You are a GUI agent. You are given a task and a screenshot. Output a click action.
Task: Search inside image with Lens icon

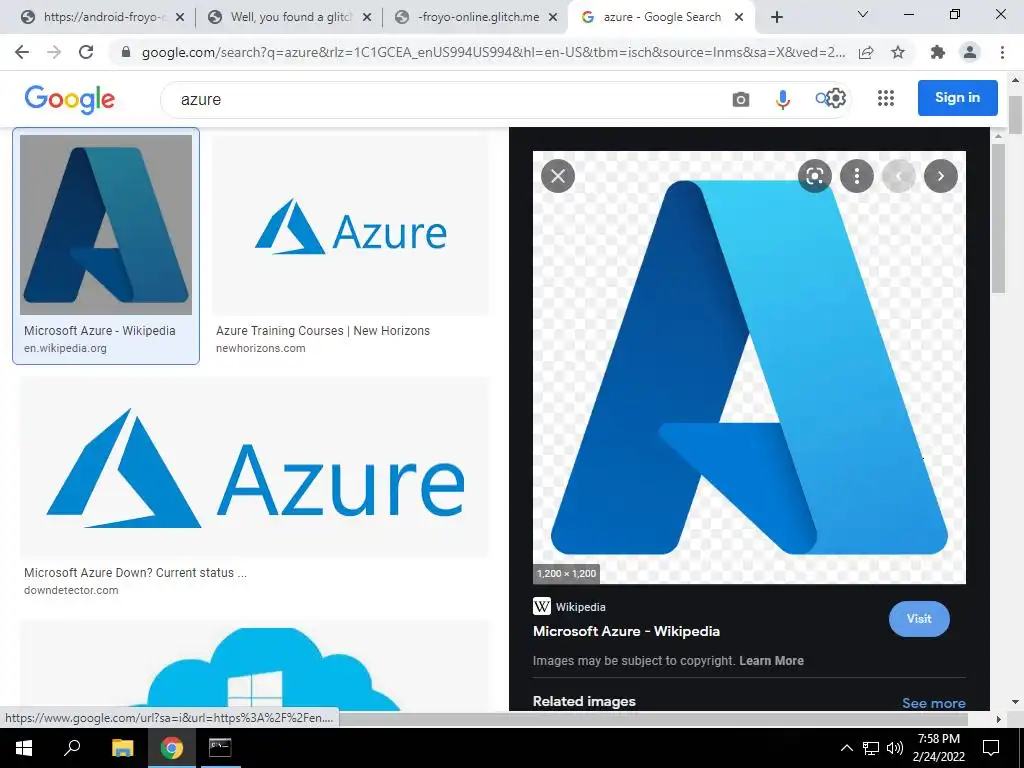click(x=814, y=176)
